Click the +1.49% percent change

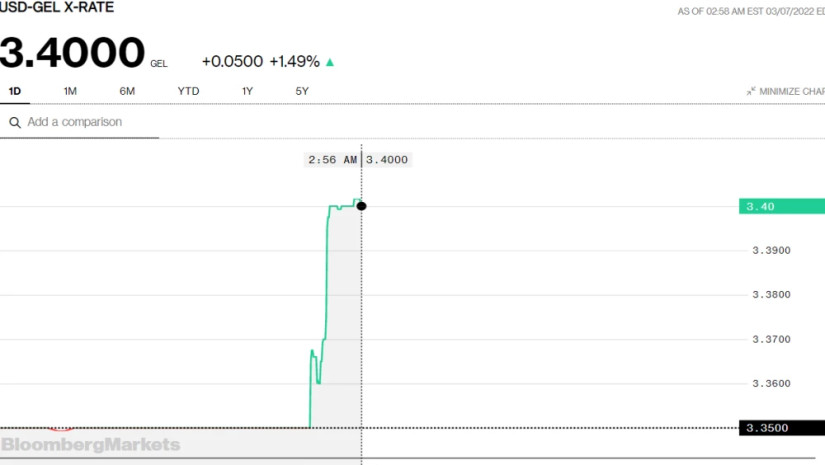tap(295, 62)
